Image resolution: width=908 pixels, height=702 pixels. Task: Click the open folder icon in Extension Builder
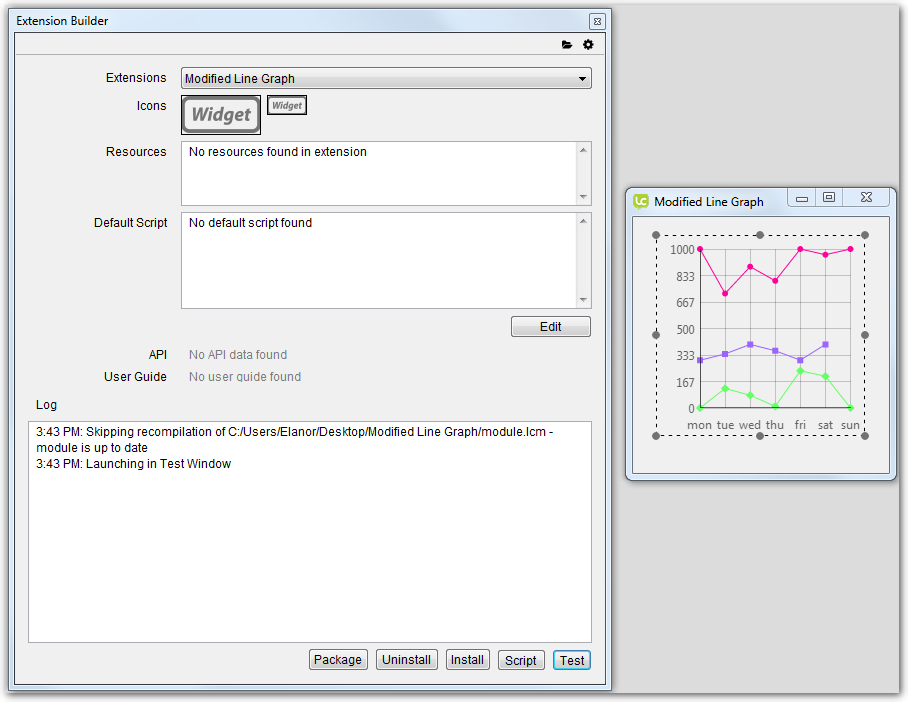[567, 45]
